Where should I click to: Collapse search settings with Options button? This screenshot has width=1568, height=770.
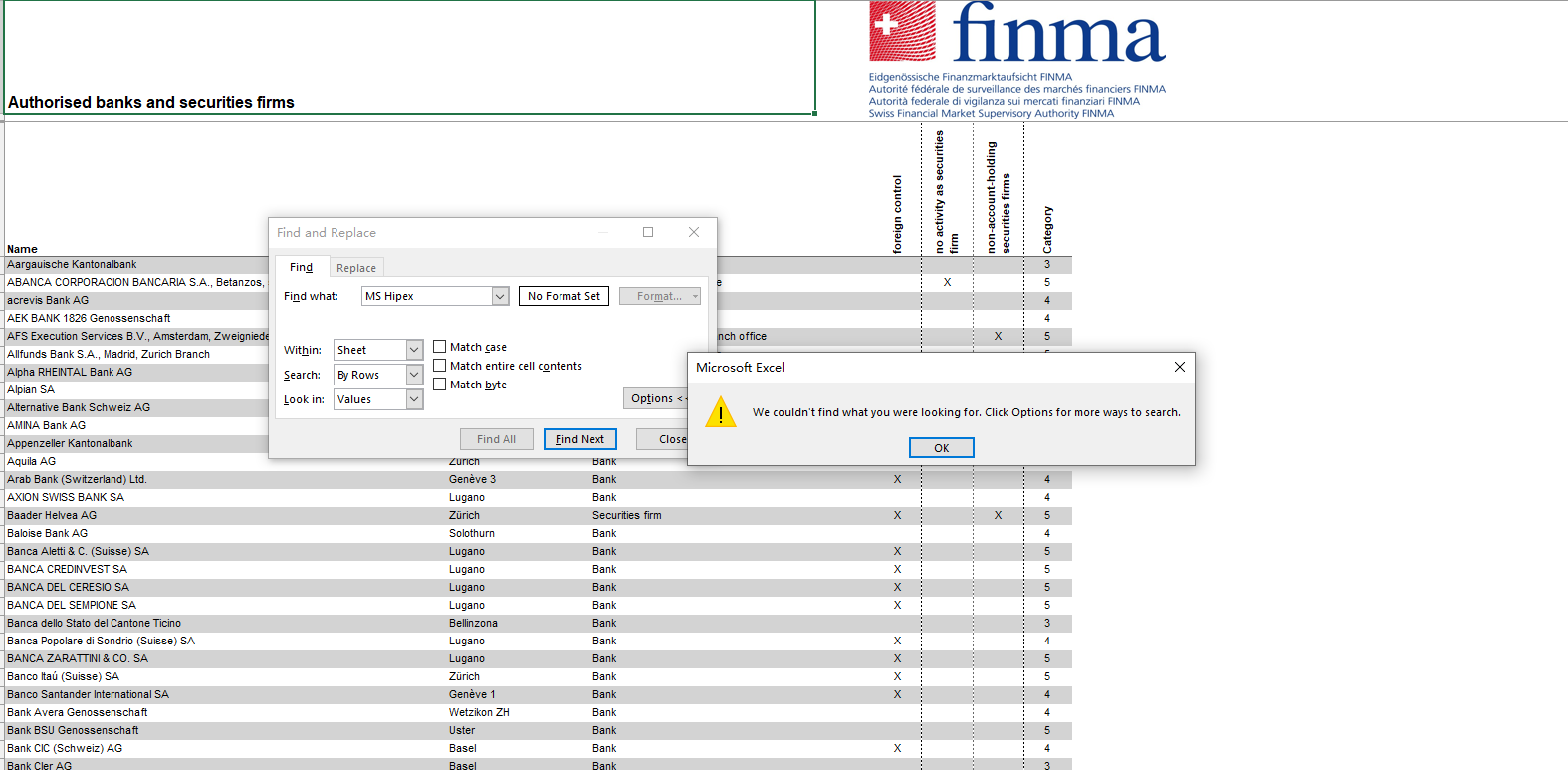[x=655, y=398]
